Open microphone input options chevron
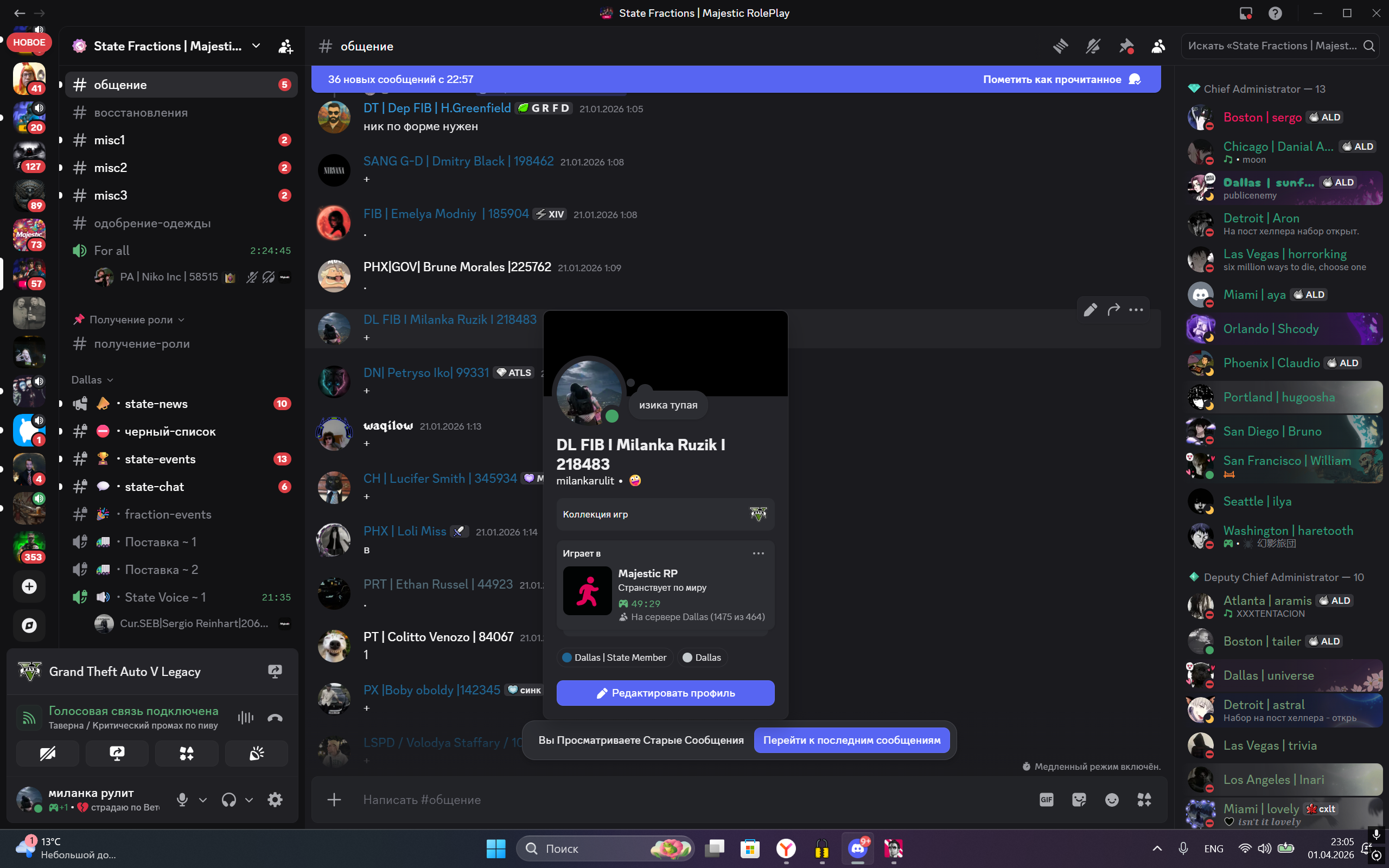 [202, 800]
